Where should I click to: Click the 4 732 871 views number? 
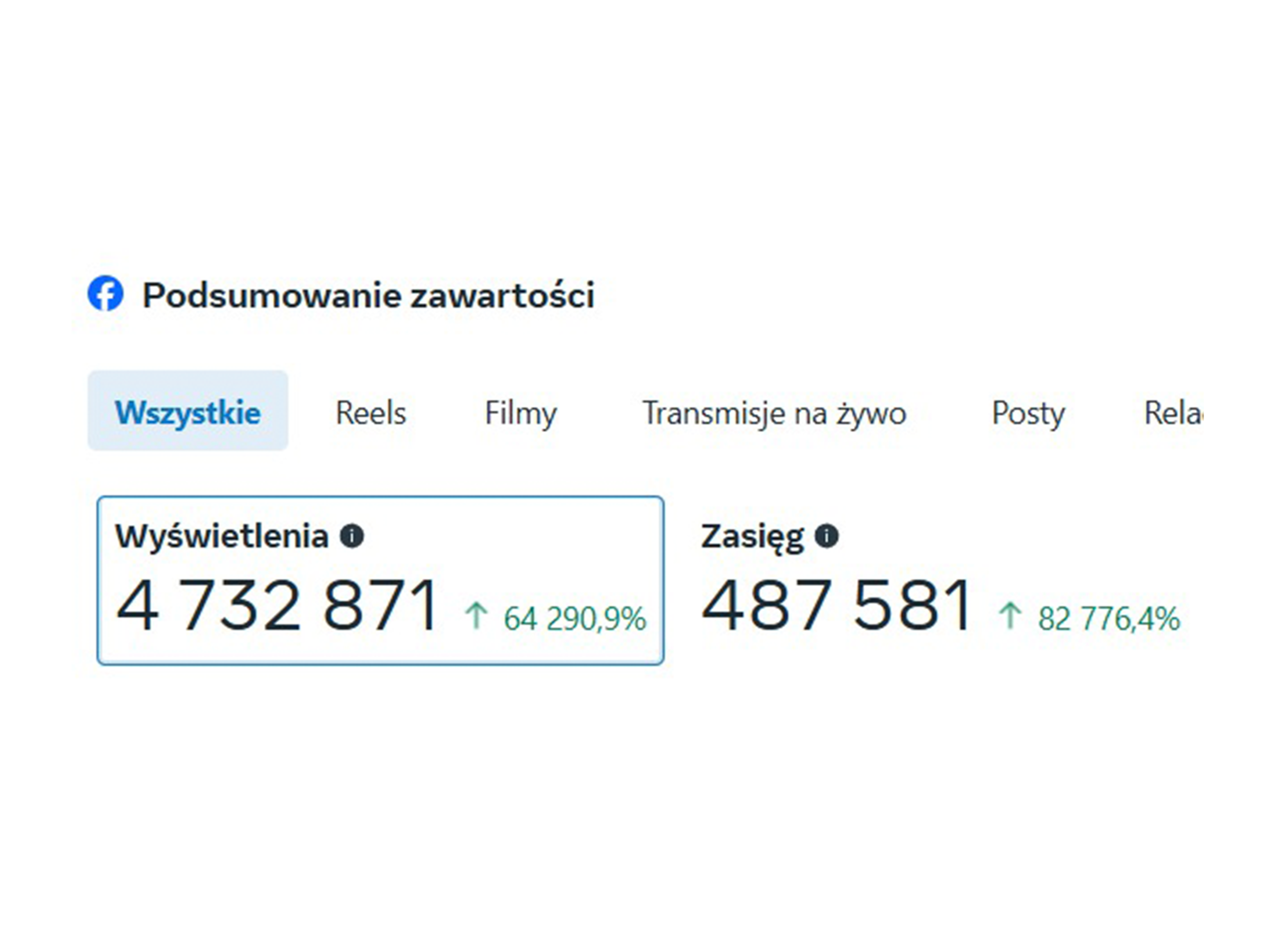click(277, 606)
